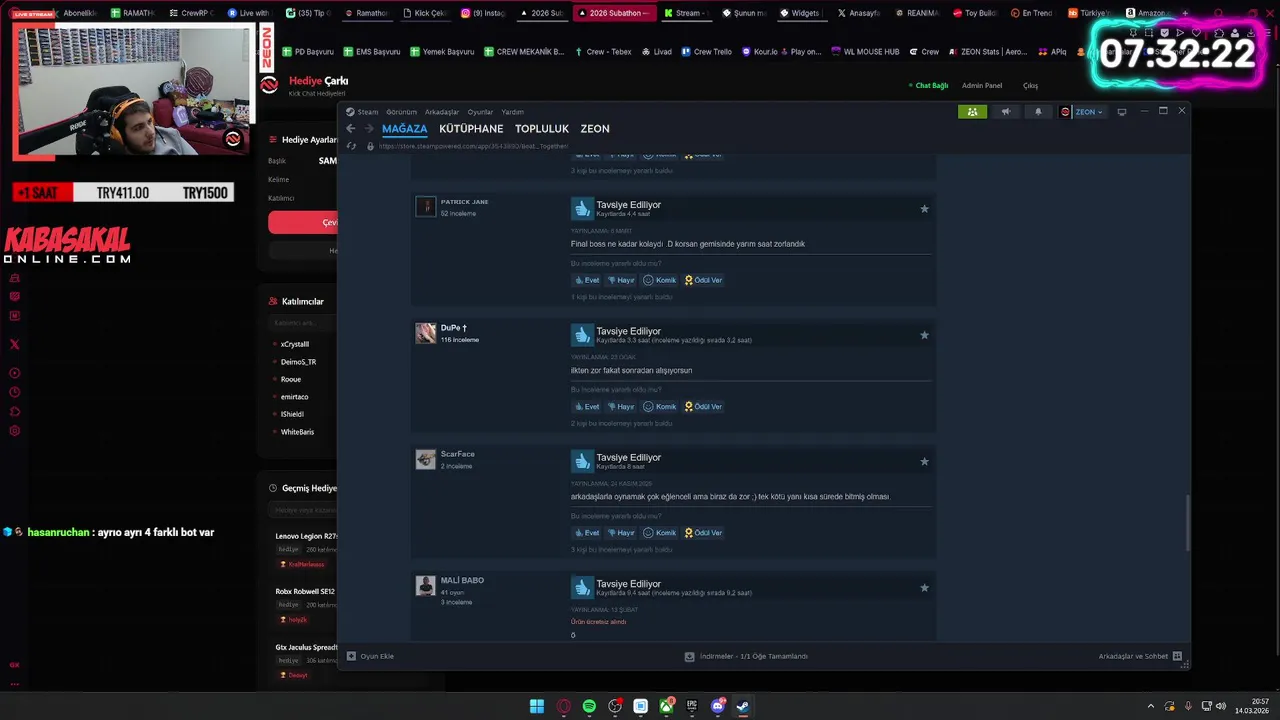
Task: Switch to the MAĞAZA tab
Action: (x=404, y=129)
